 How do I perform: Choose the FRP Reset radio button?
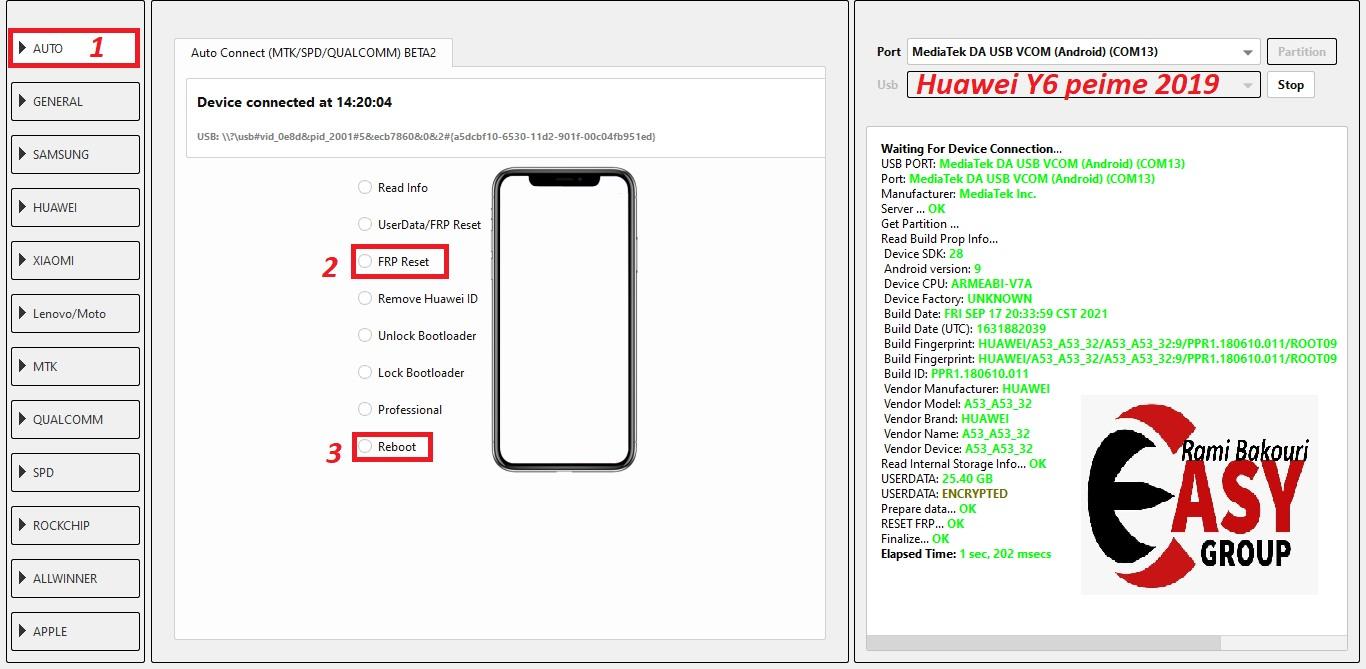(x=394, y=261)
